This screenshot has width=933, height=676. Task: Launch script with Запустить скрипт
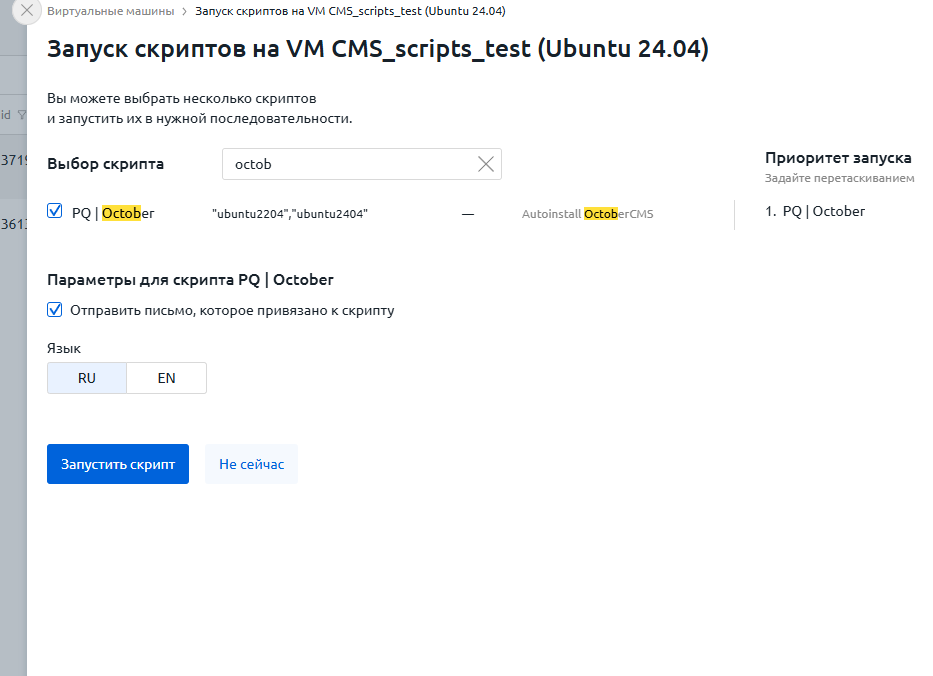pos(118,464)
